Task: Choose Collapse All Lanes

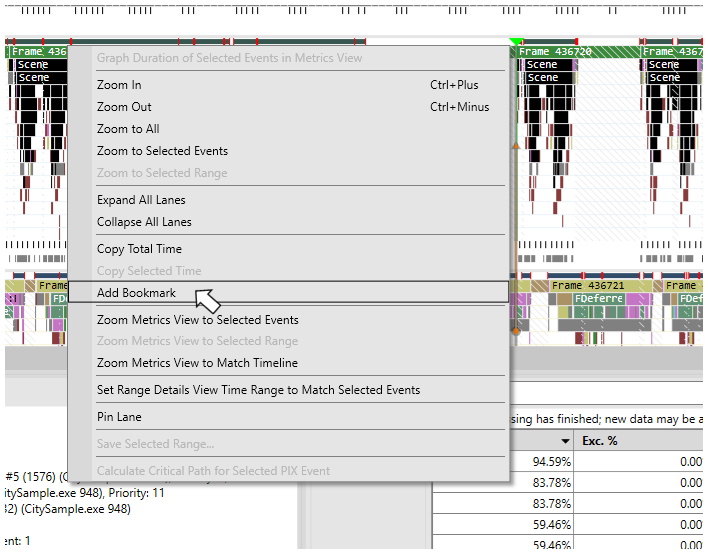Action: tap(289, 222)
